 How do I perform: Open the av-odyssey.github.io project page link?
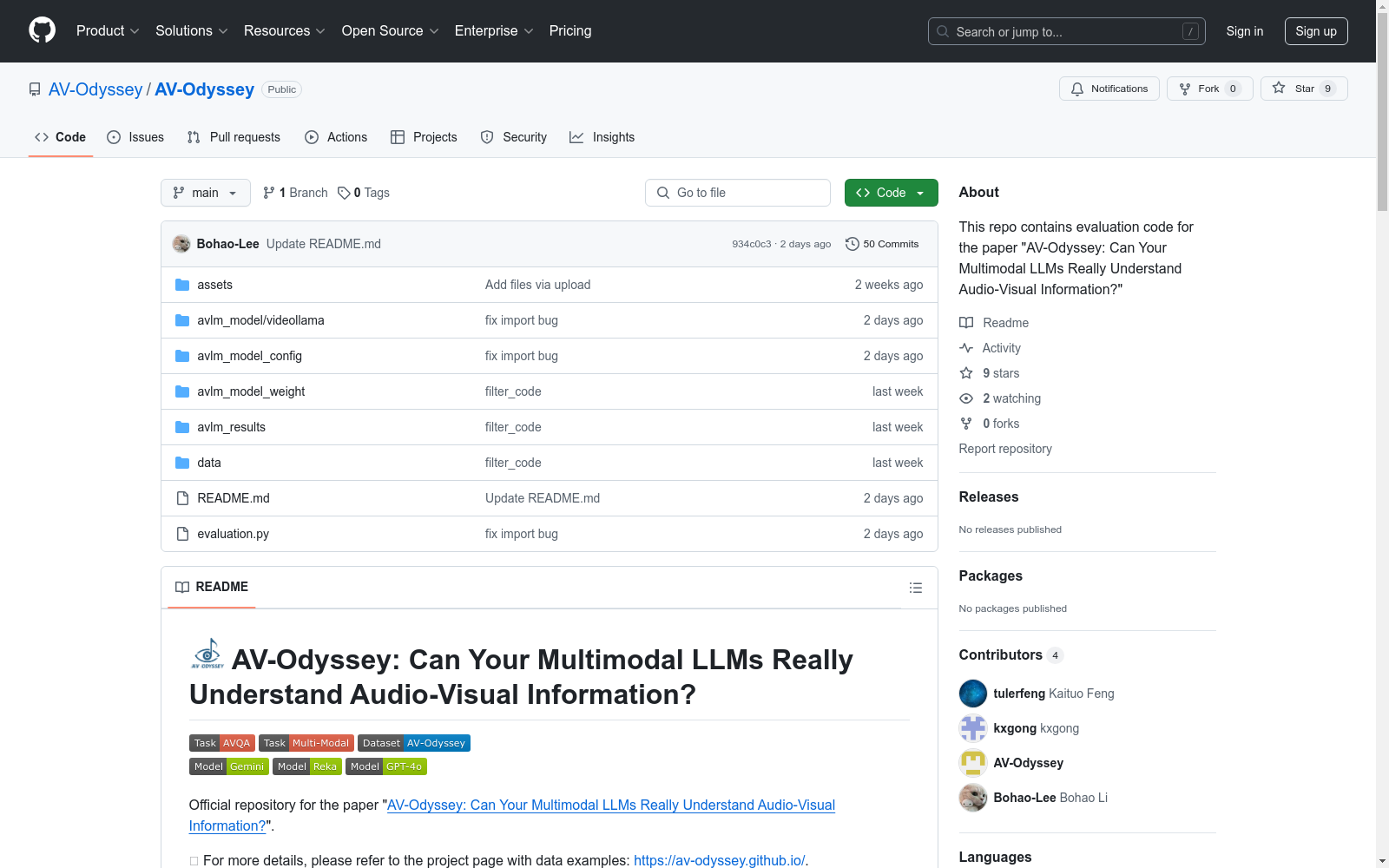click(720, 860)
